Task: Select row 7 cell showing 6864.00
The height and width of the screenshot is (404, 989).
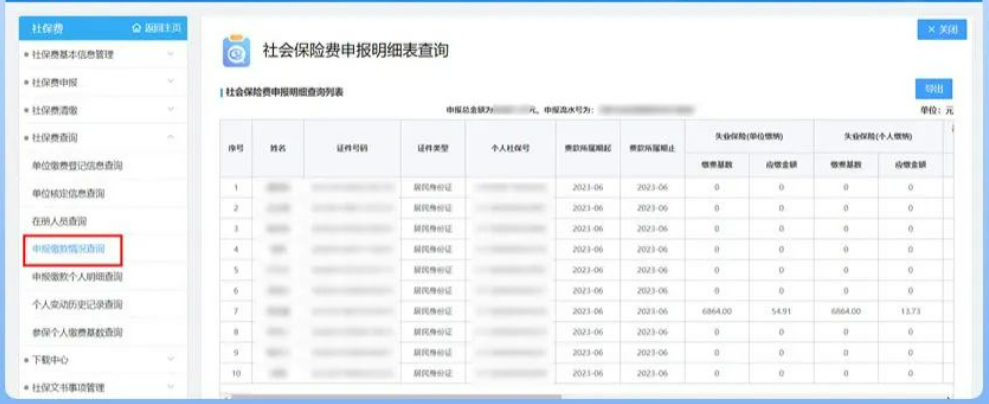Action: click(717, 311)
